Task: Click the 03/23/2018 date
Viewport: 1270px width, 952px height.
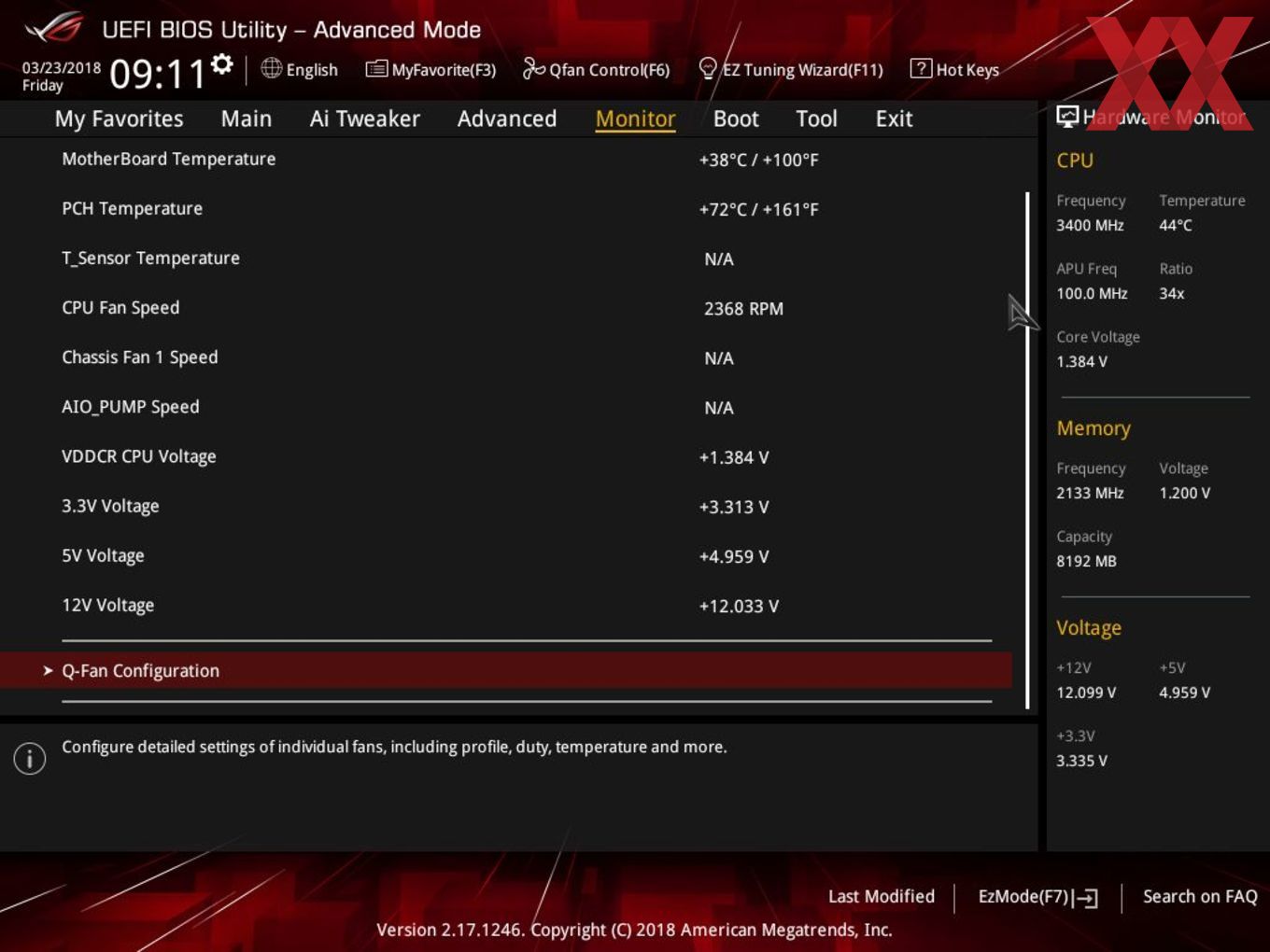Action: click(x=62, y=68)
